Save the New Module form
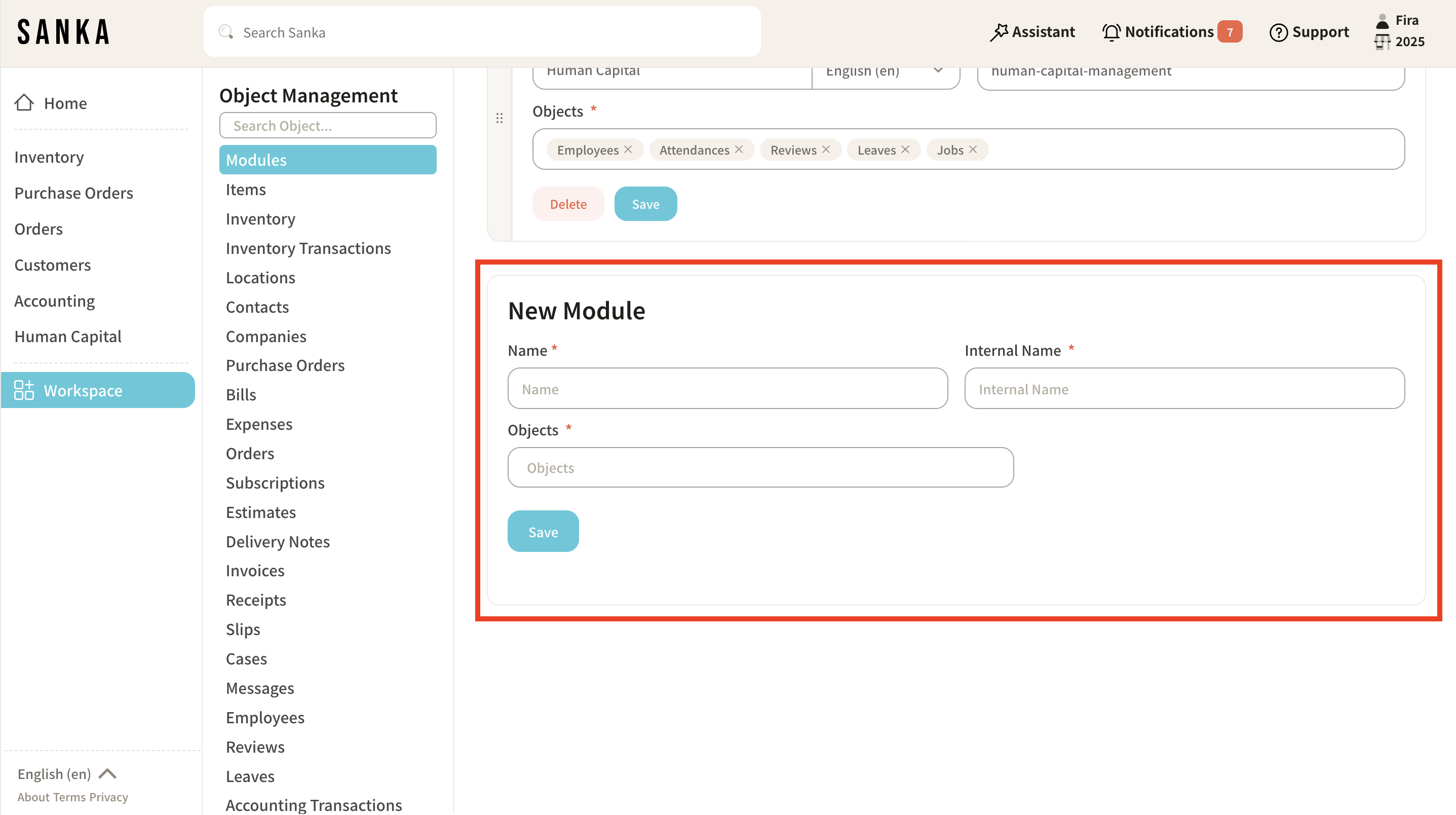 pyautogui.click(x=543, y=532)
